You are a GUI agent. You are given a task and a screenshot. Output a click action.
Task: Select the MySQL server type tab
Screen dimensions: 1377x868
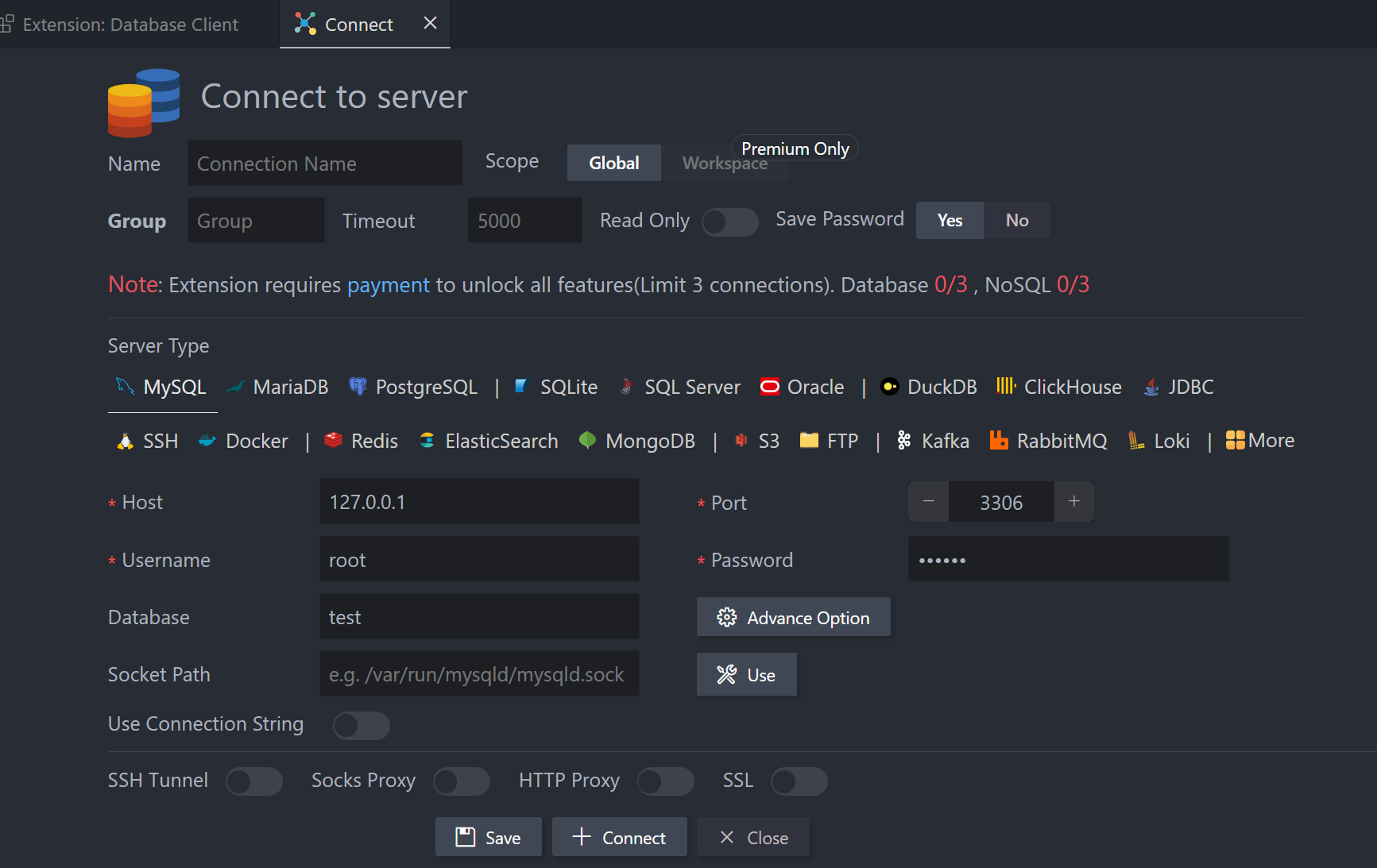coord(162,388)
